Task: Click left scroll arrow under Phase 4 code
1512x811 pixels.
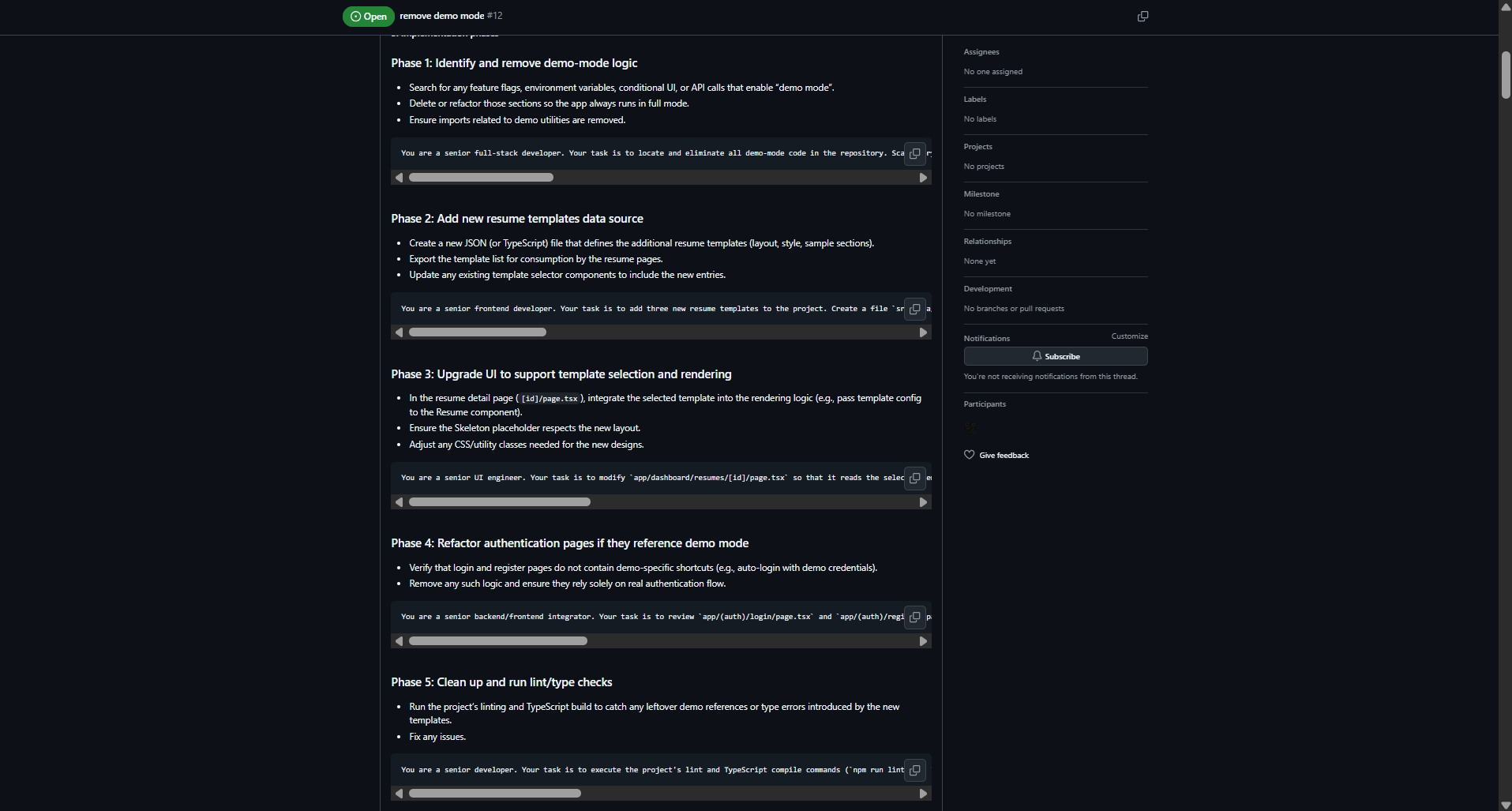Action: click(x=399, y=641)
